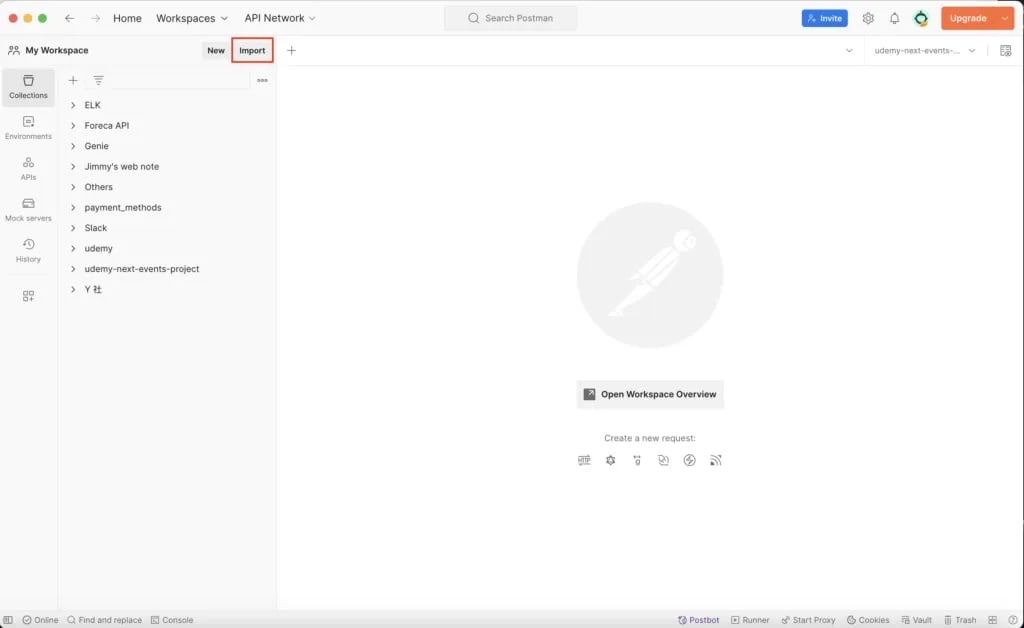The width and height of the screenshot is (1024, 628).
Task: Open the Console in status bar
Action: click(172, 620)
